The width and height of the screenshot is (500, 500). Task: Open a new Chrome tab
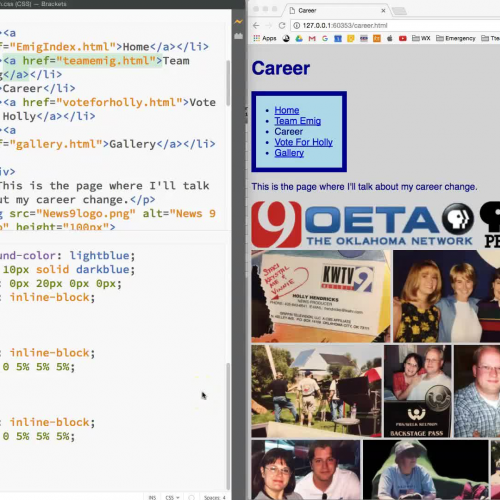(399, 11)
